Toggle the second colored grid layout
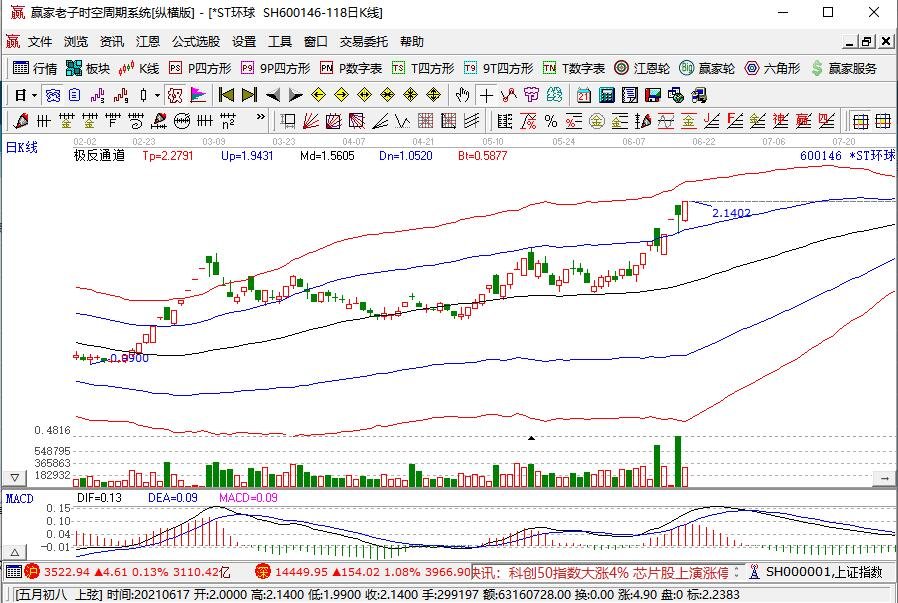The image size is (898, 603). [x=883, y=121]
